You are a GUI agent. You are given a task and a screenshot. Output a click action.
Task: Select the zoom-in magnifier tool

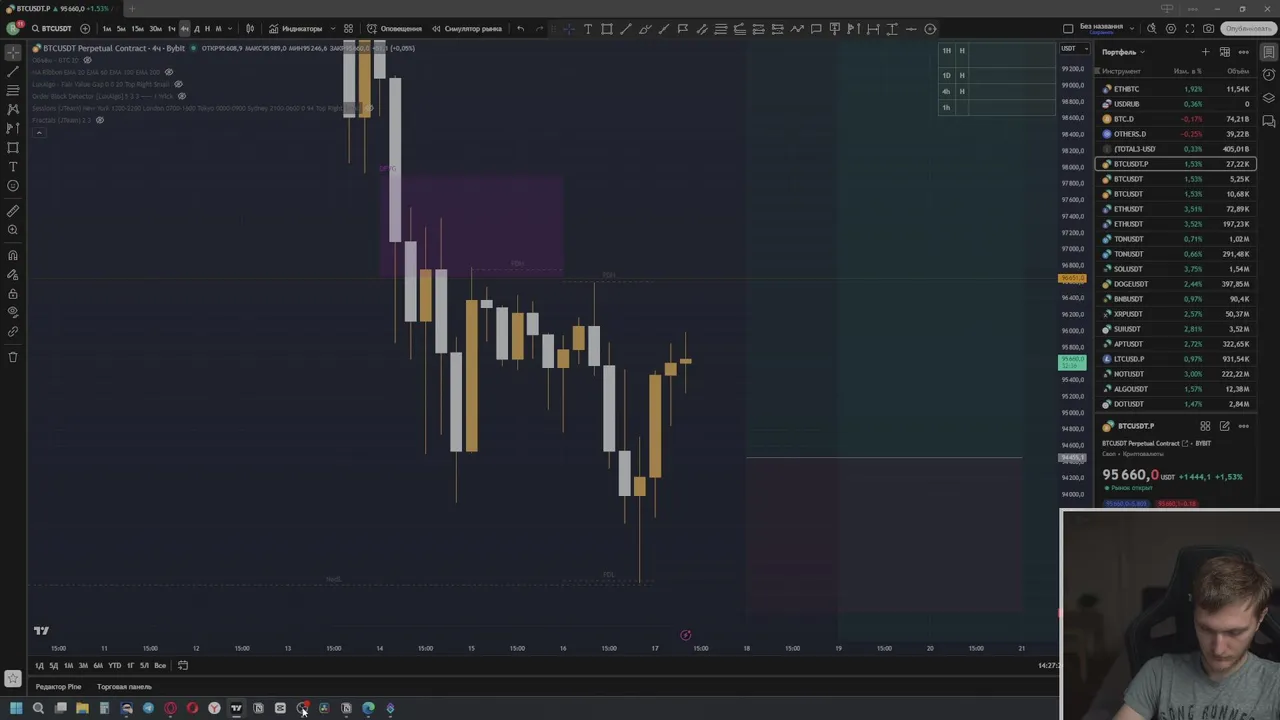pyautogui.click(x=13, y=230)
